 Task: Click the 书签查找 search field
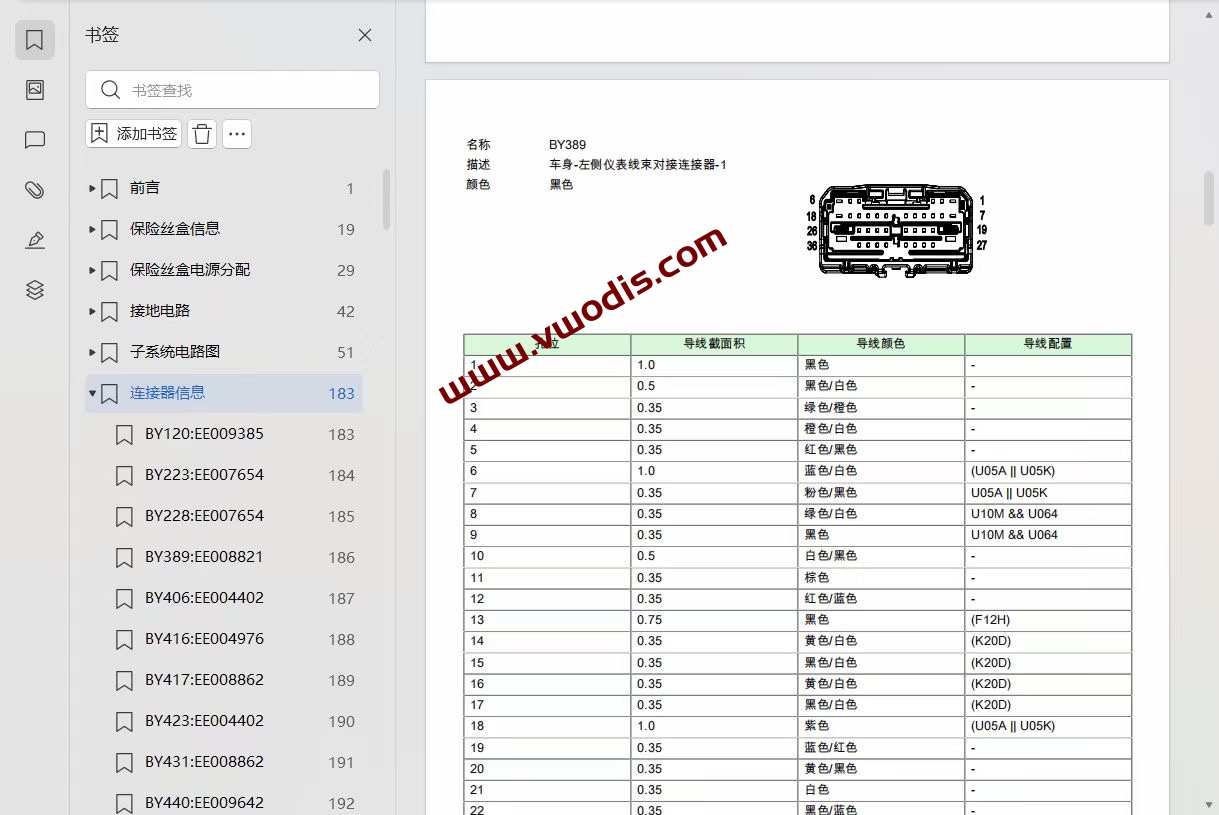pos(232,89)
